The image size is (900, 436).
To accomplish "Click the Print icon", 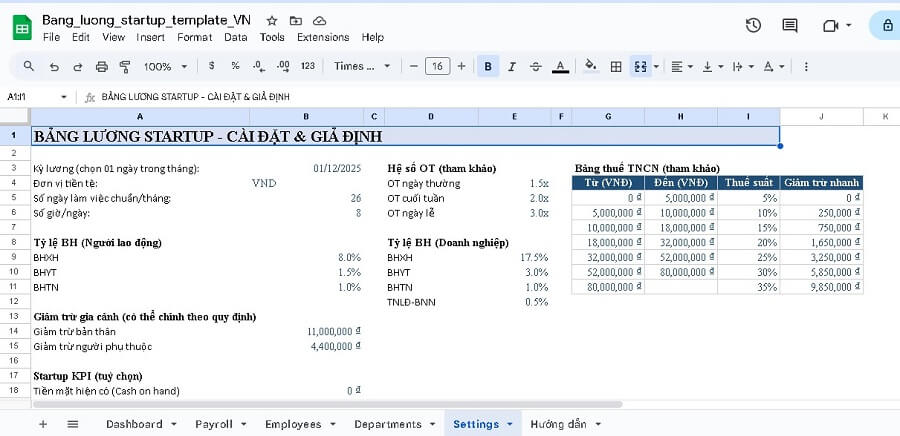I will [102, 67].
